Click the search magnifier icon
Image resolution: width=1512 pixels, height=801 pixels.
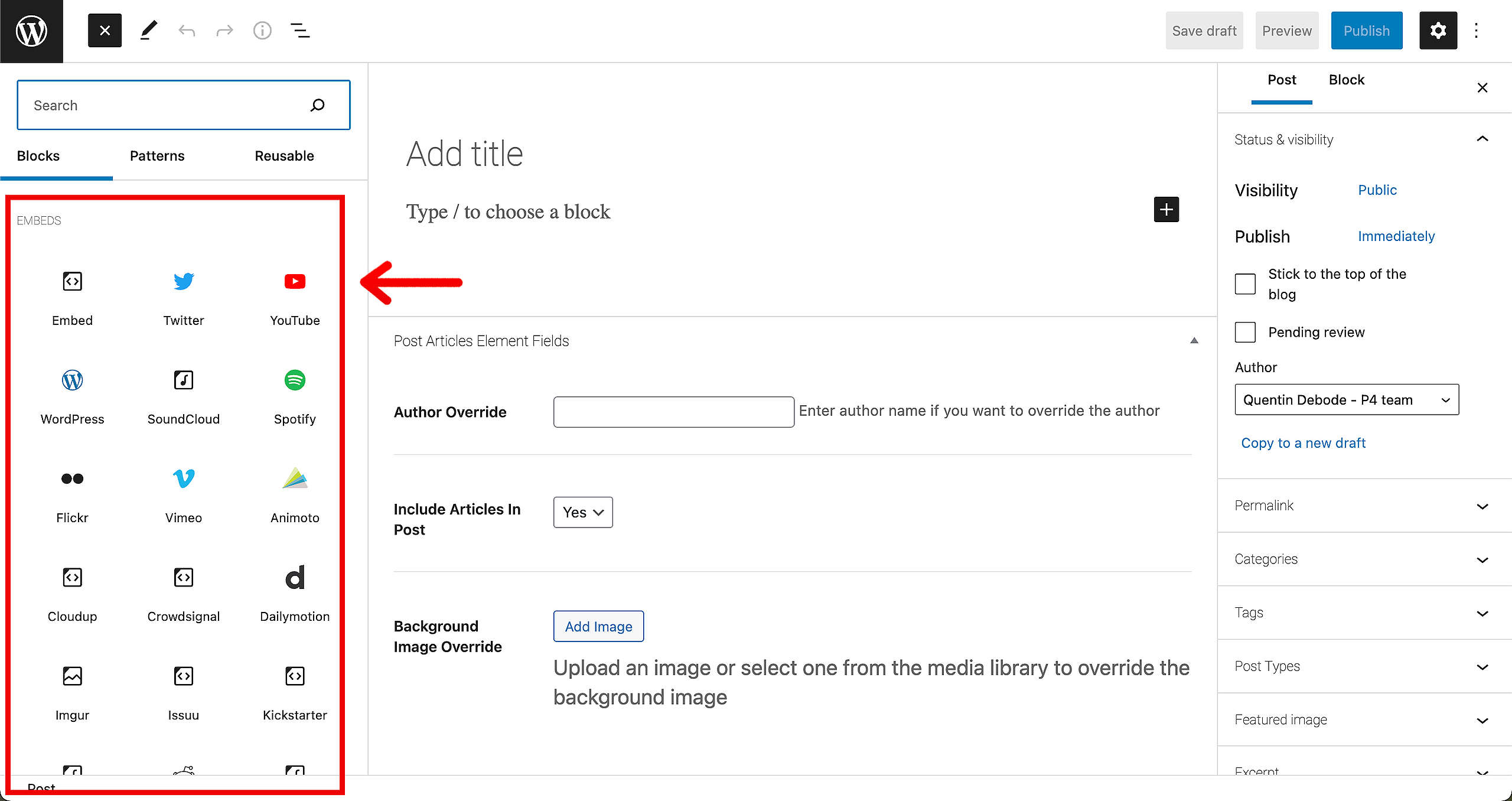click(x=318, y=105)
